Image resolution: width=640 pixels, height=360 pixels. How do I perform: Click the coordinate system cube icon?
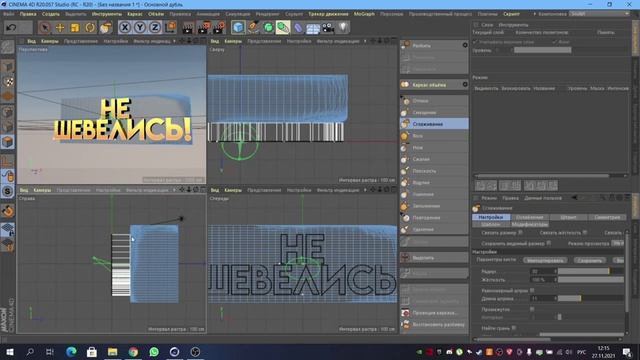[x=170, y=28]
